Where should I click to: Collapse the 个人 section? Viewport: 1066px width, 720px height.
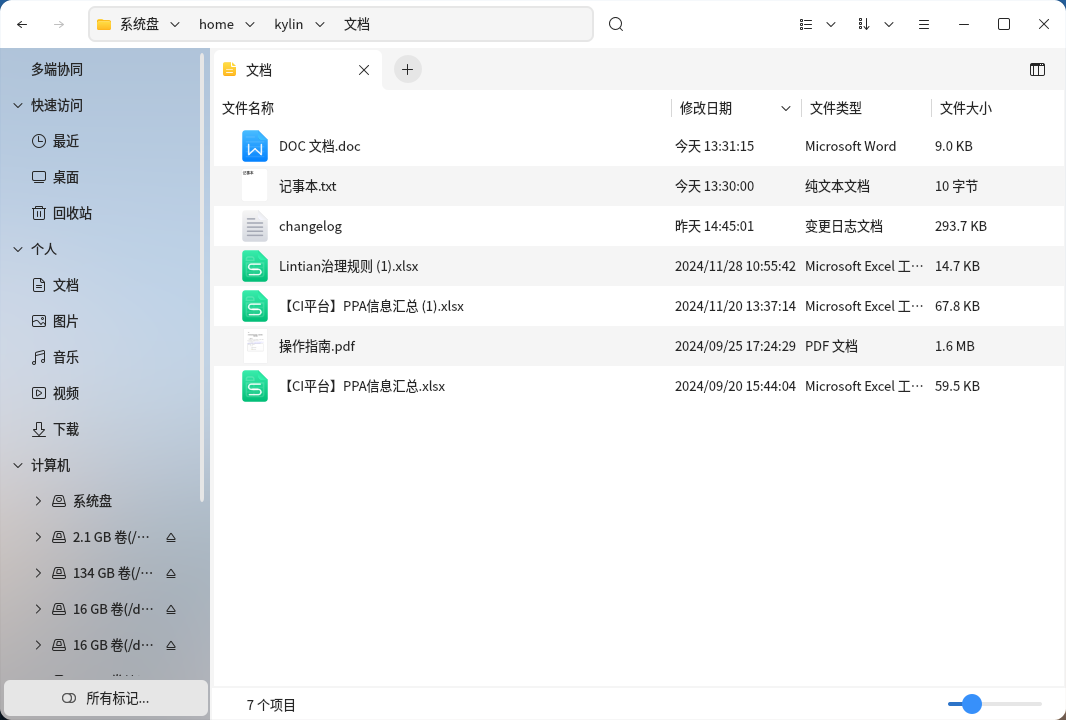pyautogui.click(x=18, y=250)
